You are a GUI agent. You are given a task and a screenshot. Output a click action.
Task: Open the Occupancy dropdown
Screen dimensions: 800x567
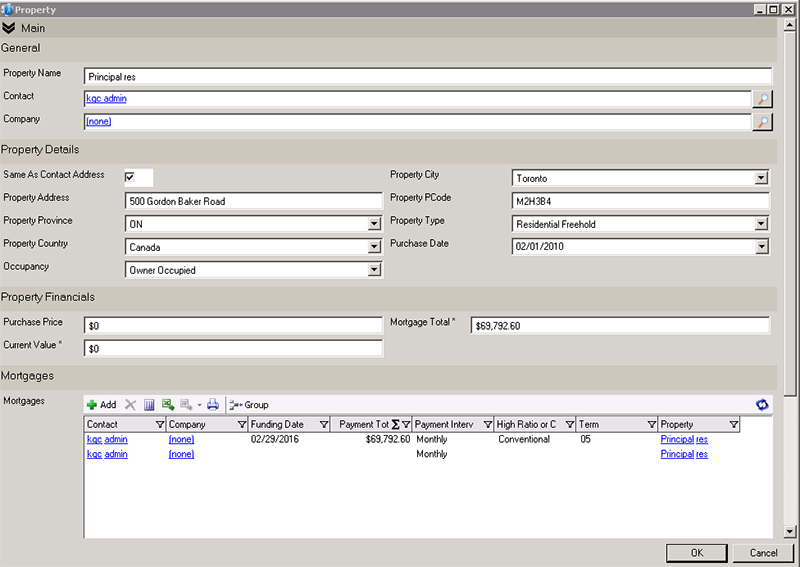click(x=374, y=269)
